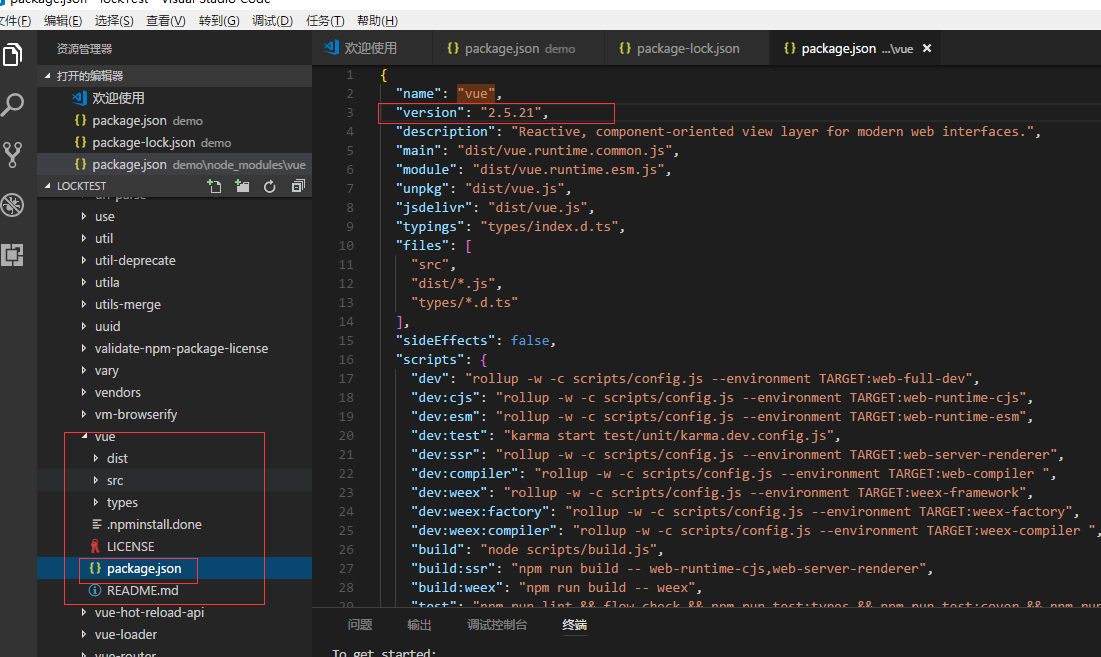Open the 任务(T) menu
This screenshot has width=1101, height=657.
324,21
